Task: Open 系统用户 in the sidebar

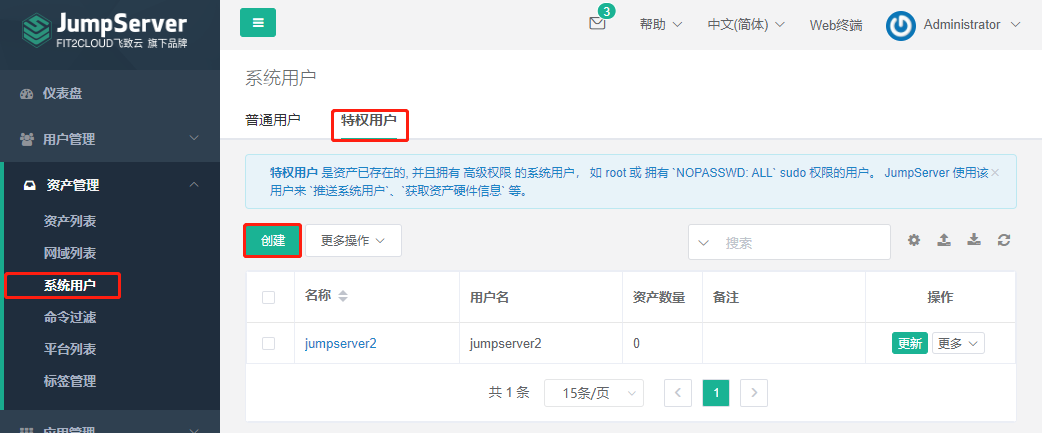Action: 70,286
